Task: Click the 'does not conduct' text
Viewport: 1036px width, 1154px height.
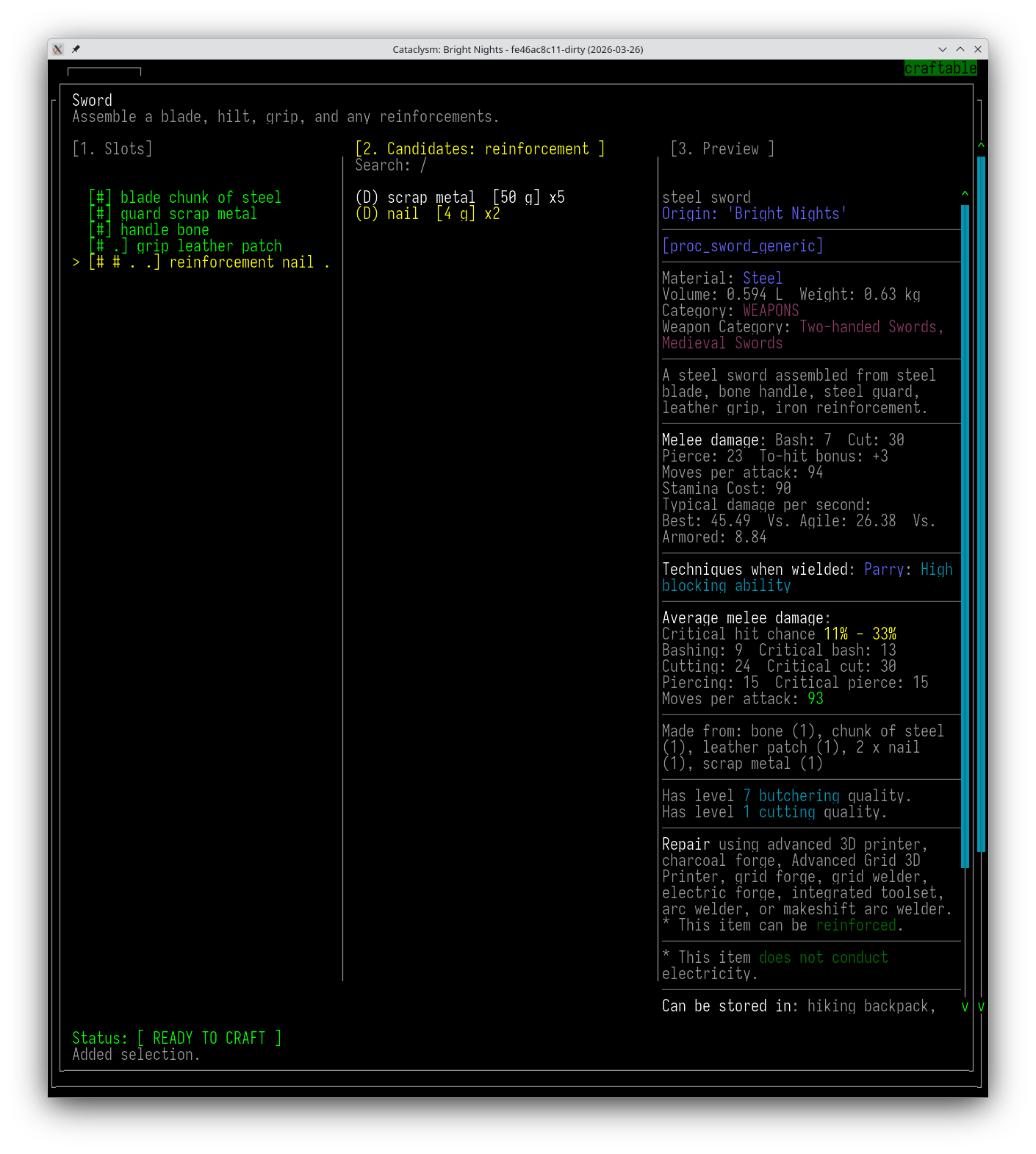Action: pos(824,957)
